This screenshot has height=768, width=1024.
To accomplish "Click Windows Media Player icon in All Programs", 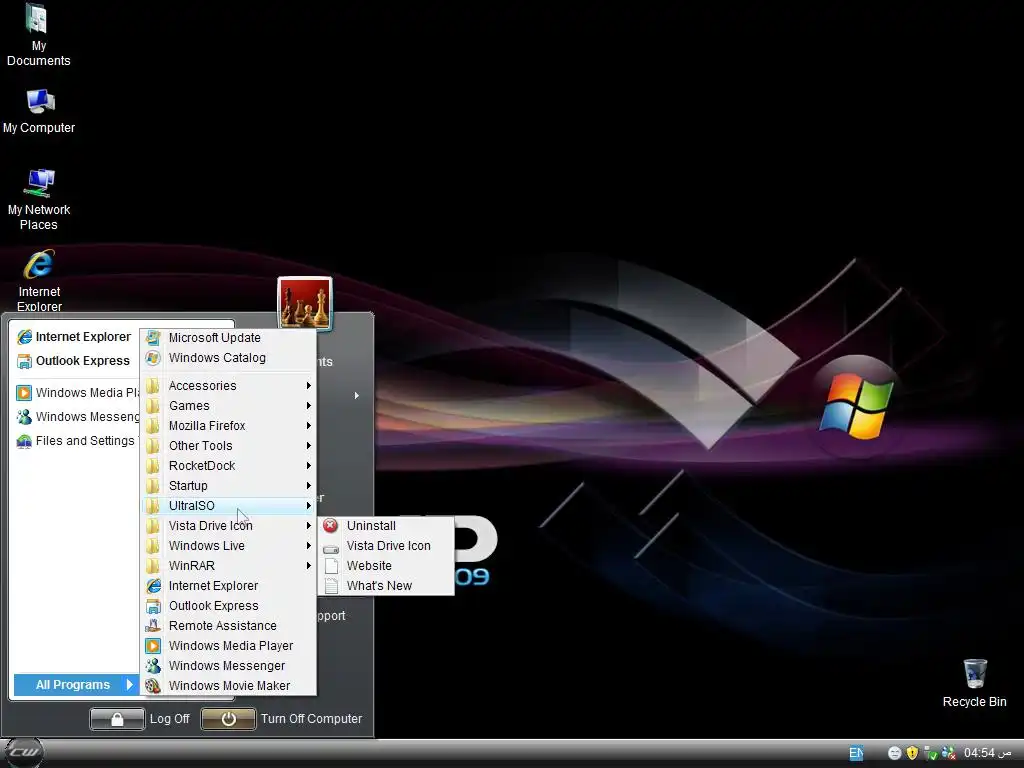I will coord(153,646).
